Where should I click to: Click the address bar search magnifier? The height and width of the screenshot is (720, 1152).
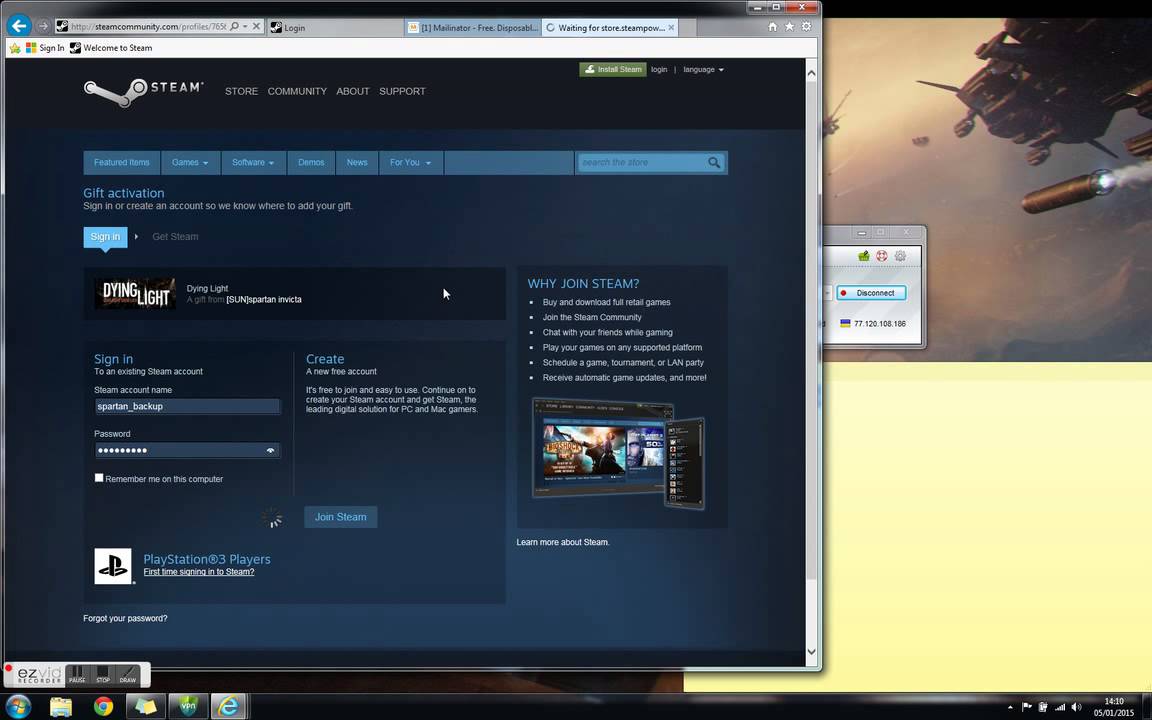234,26
